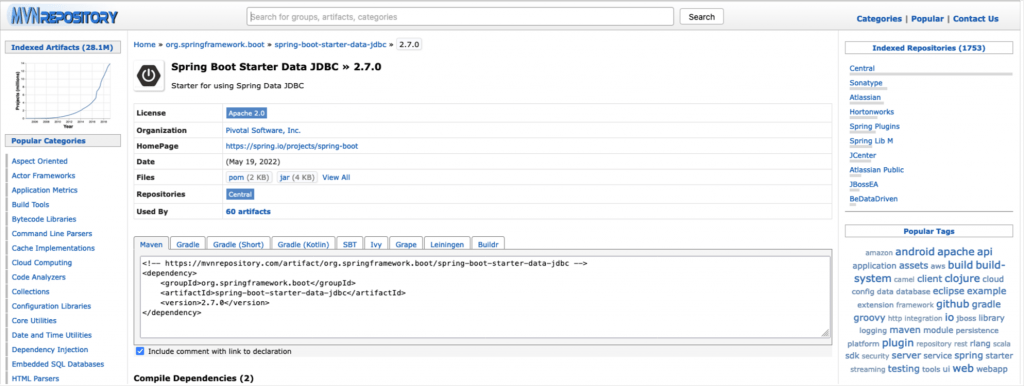Screen dimensions: 1024x386
Task: Open the Categories top menu link
Action: pyautogui.click(x=879, y=18)
